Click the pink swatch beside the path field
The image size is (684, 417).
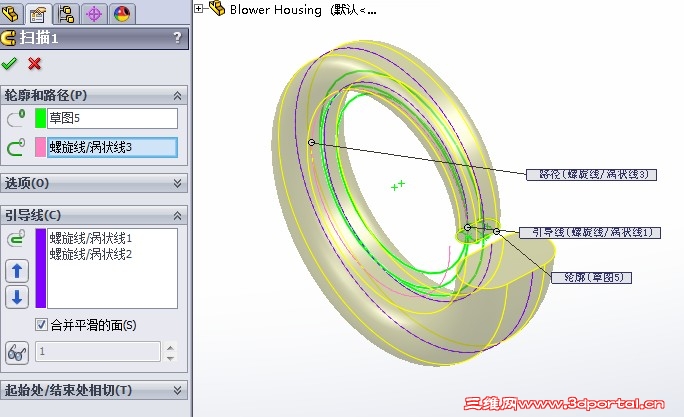tap(40, 147)
